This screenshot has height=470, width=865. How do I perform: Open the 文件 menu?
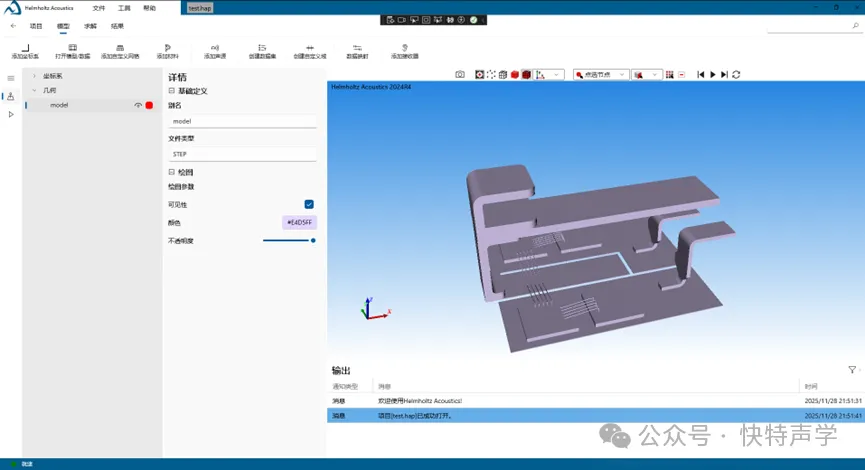point(98,7)
